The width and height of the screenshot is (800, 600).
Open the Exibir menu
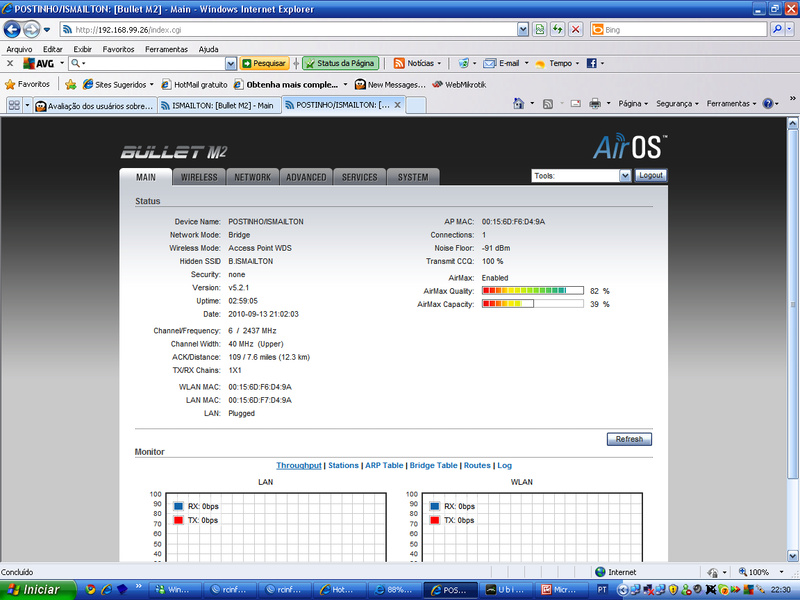tap(82, 49)
